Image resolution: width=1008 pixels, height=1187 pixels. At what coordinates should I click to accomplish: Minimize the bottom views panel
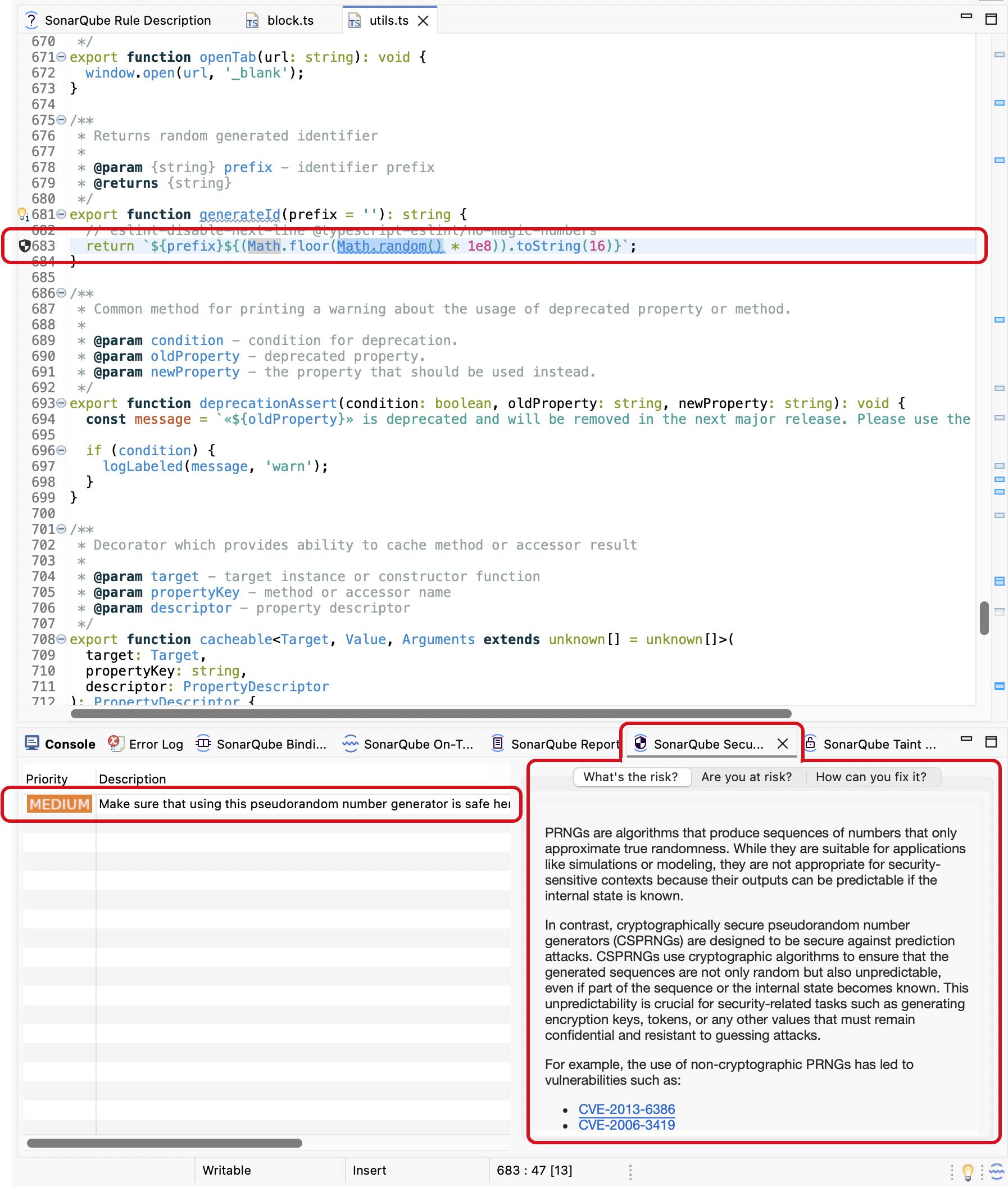(966, 739)
